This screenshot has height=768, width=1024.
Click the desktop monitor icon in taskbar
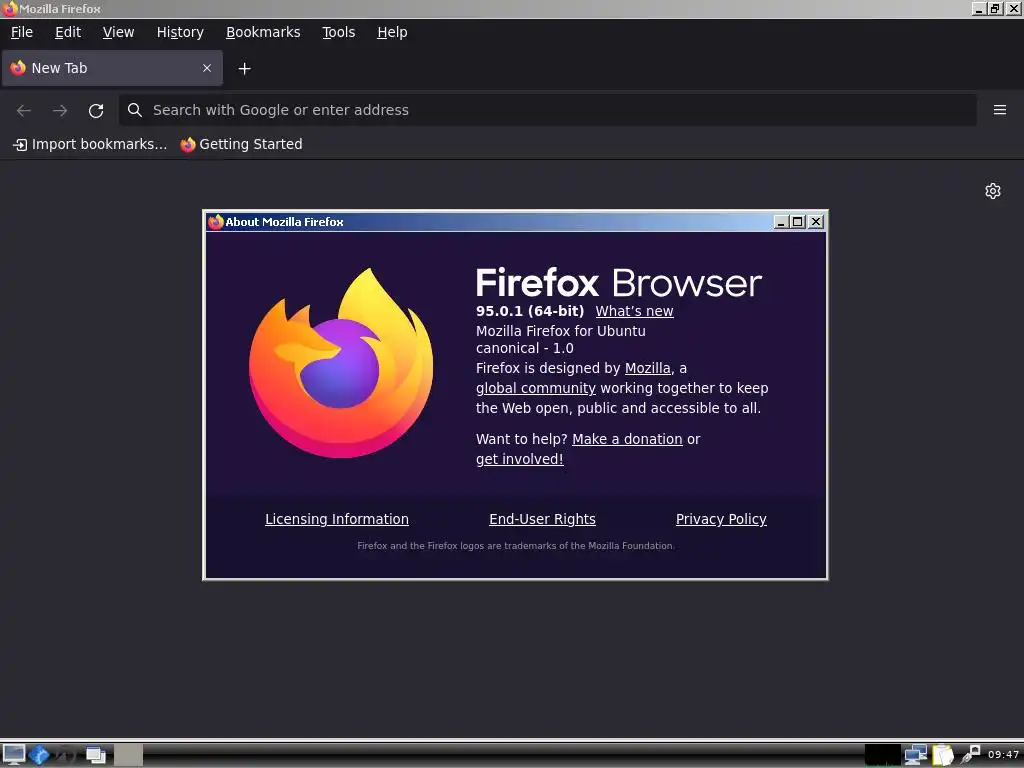(x=14, y=755)
